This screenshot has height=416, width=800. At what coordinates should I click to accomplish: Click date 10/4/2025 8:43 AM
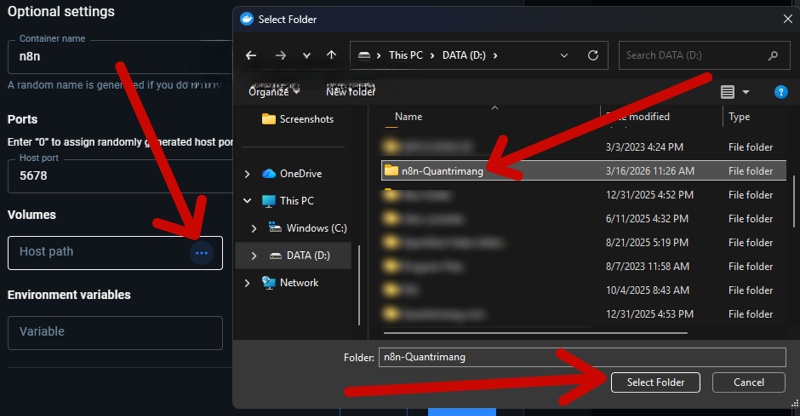click(647, 290)
